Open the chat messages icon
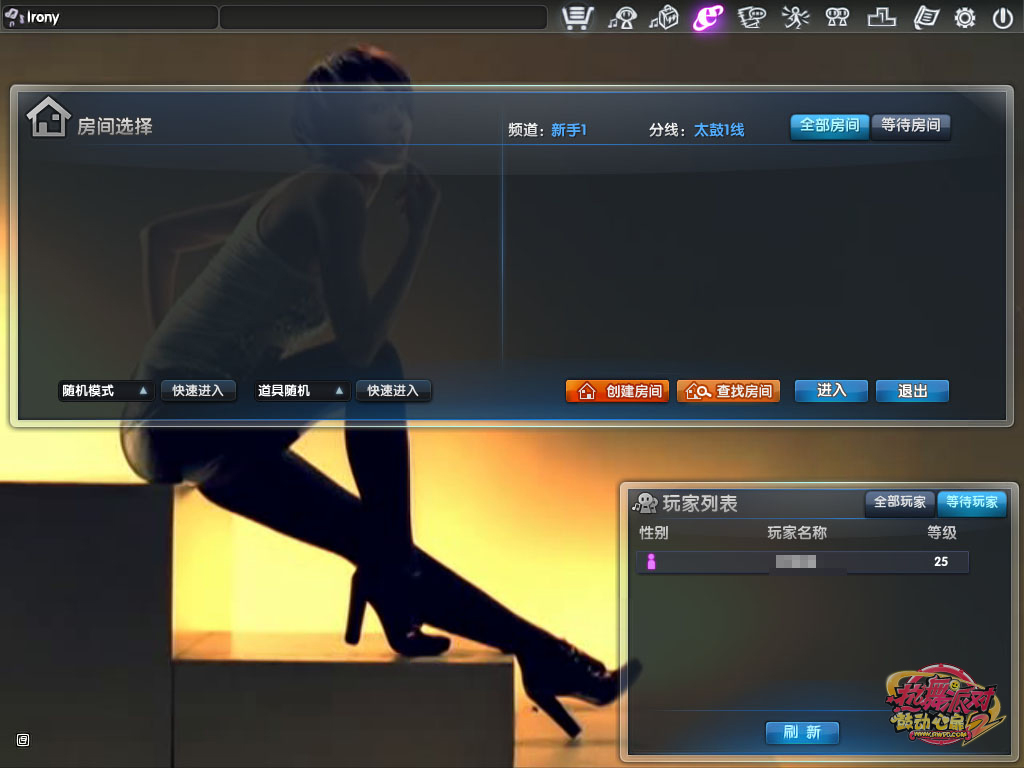The image size is (1024, 768). click(752, 18)
